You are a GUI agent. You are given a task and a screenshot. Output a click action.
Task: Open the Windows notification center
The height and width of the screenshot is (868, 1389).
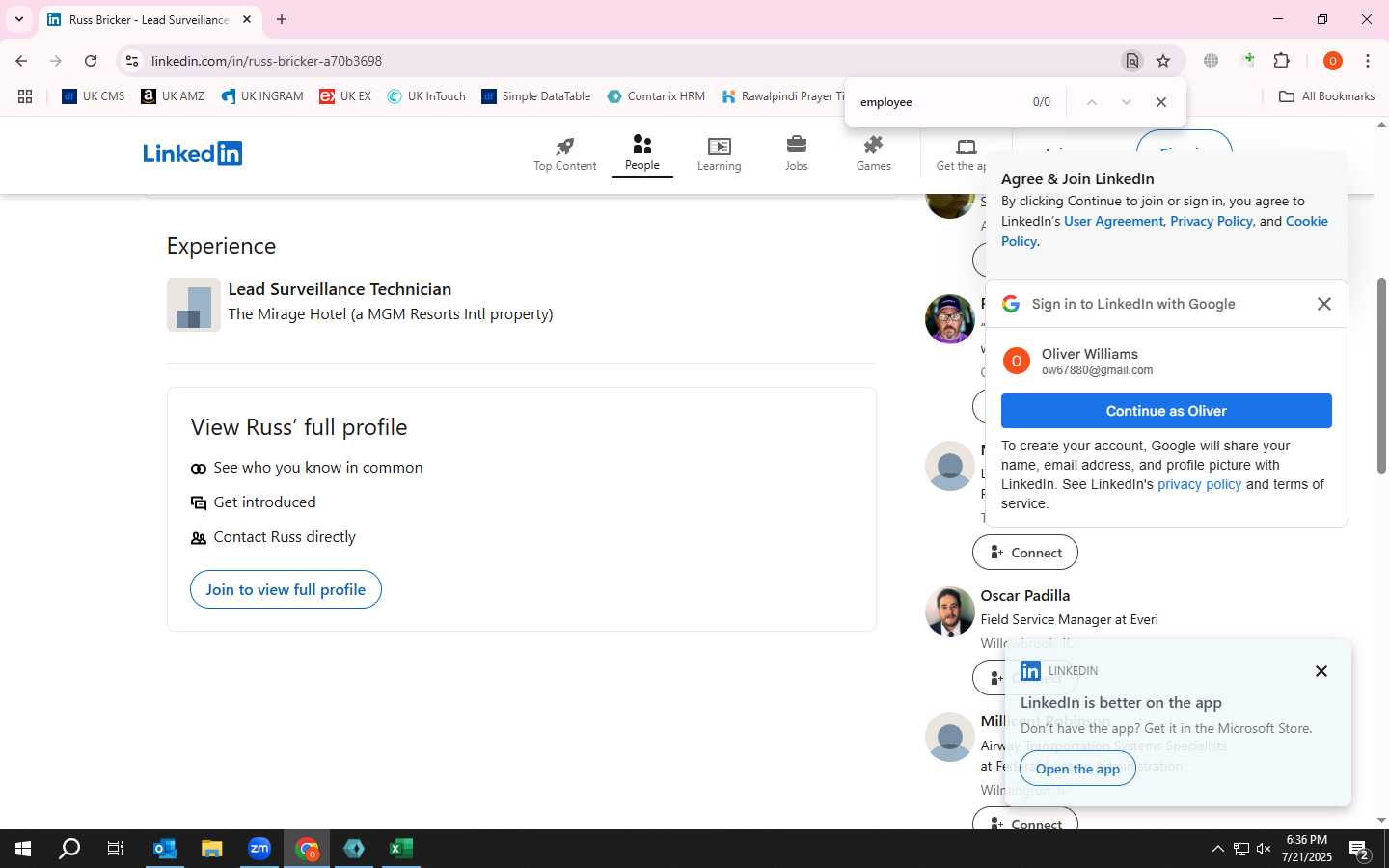pos(1360,850)
